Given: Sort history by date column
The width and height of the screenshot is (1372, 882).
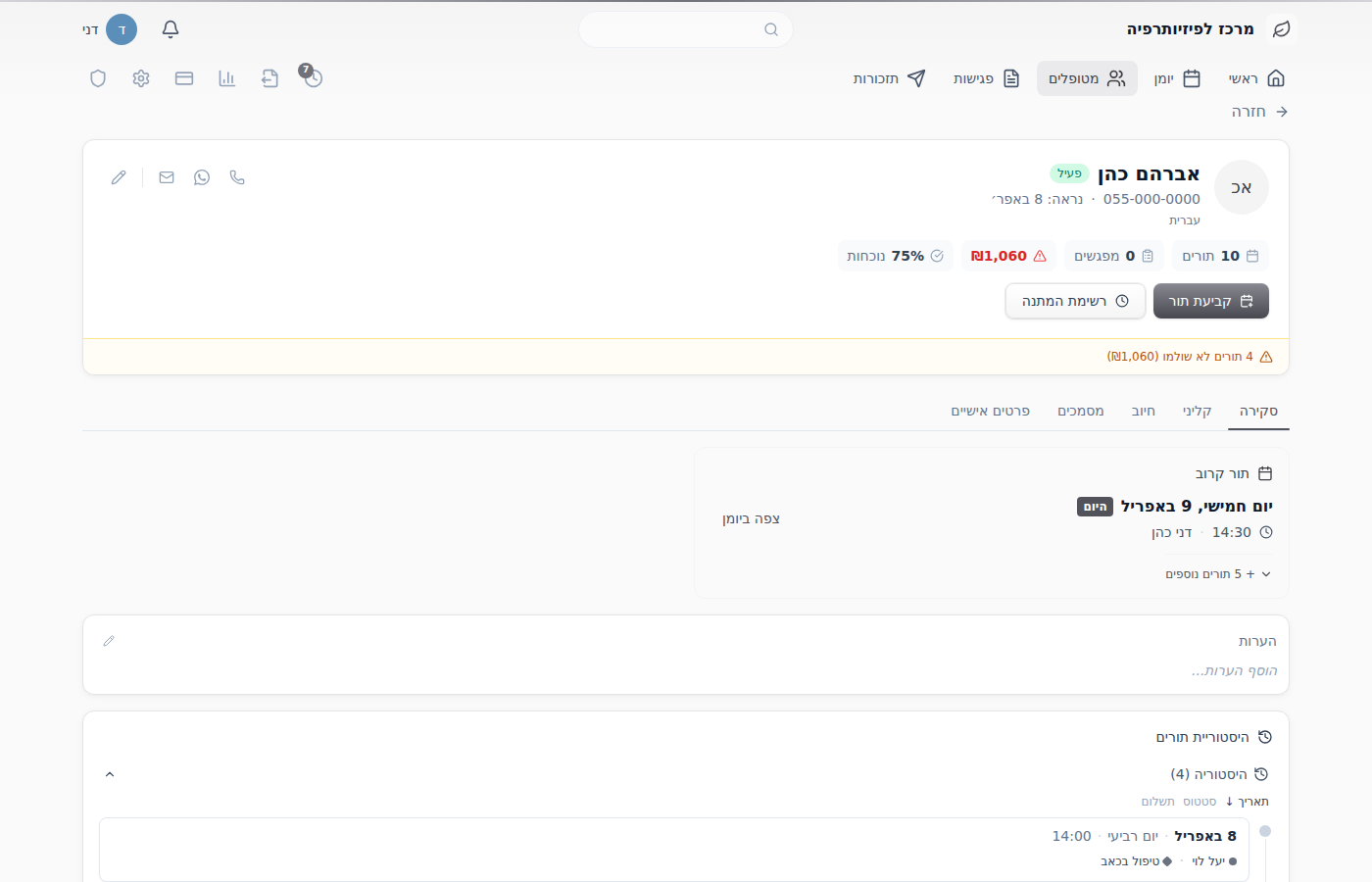Looking at the screenshot, I should point(1248,802).
